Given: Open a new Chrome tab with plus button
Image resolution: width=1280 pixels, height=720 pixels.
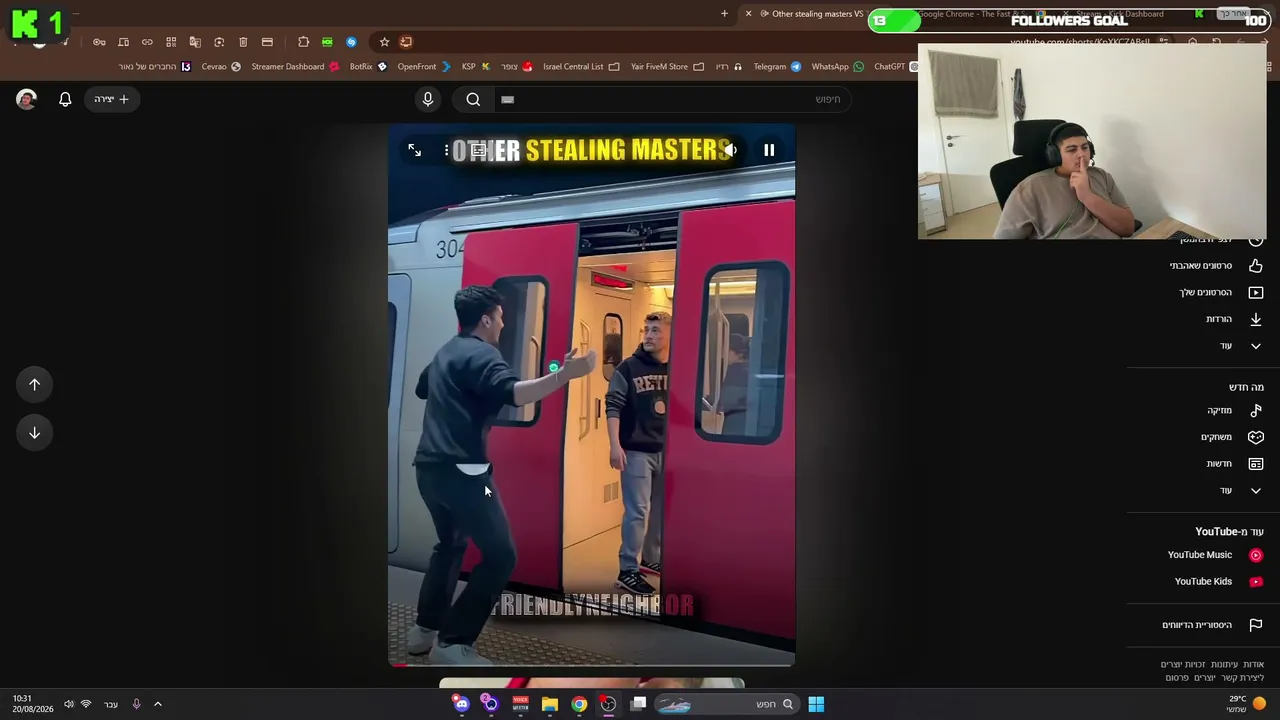Looking at the screenshot, I should (x=724, y=14).
